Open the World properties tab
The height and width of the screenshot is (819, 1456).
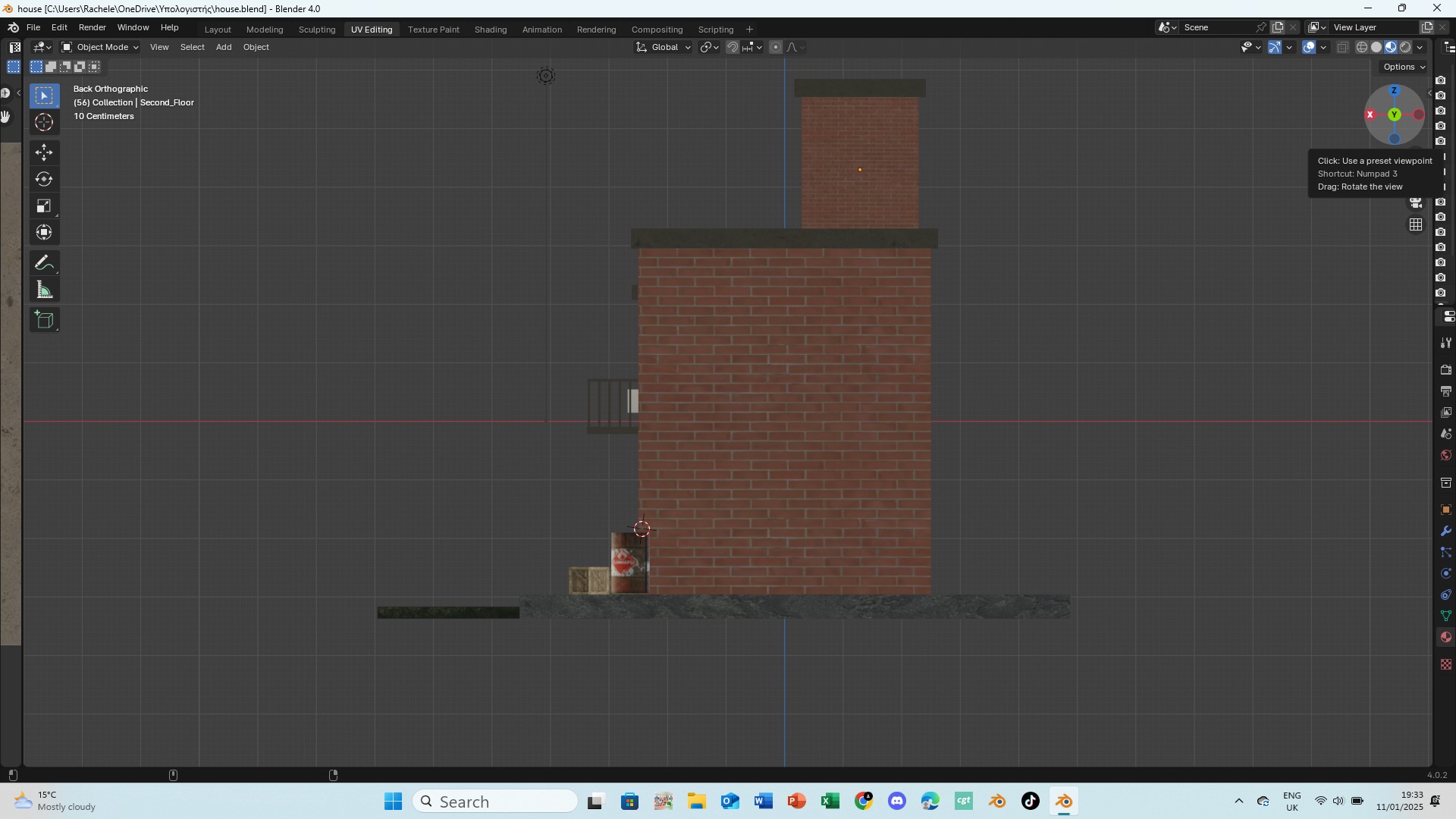point(1446,455)
